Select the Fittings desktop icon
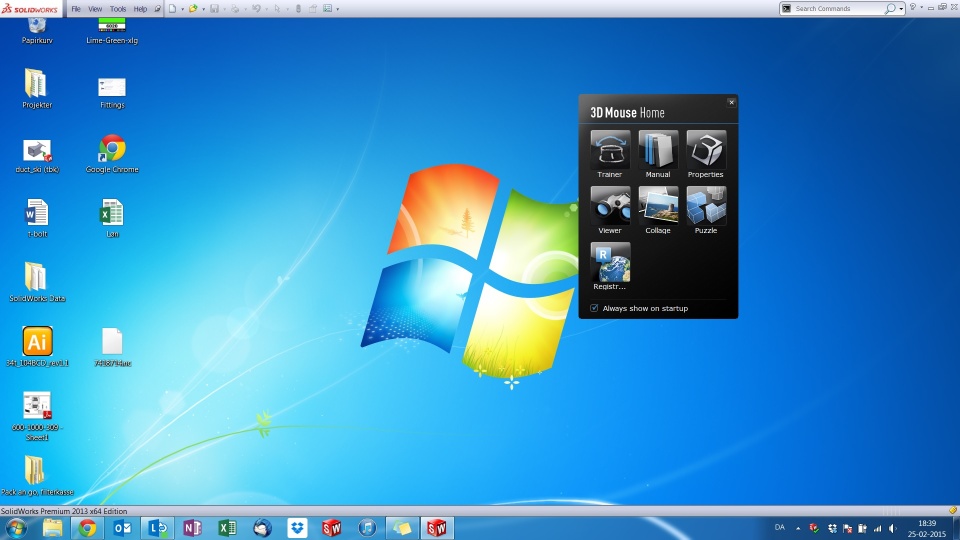This screenshot has height=540, width=960. [x=112, y=93]
